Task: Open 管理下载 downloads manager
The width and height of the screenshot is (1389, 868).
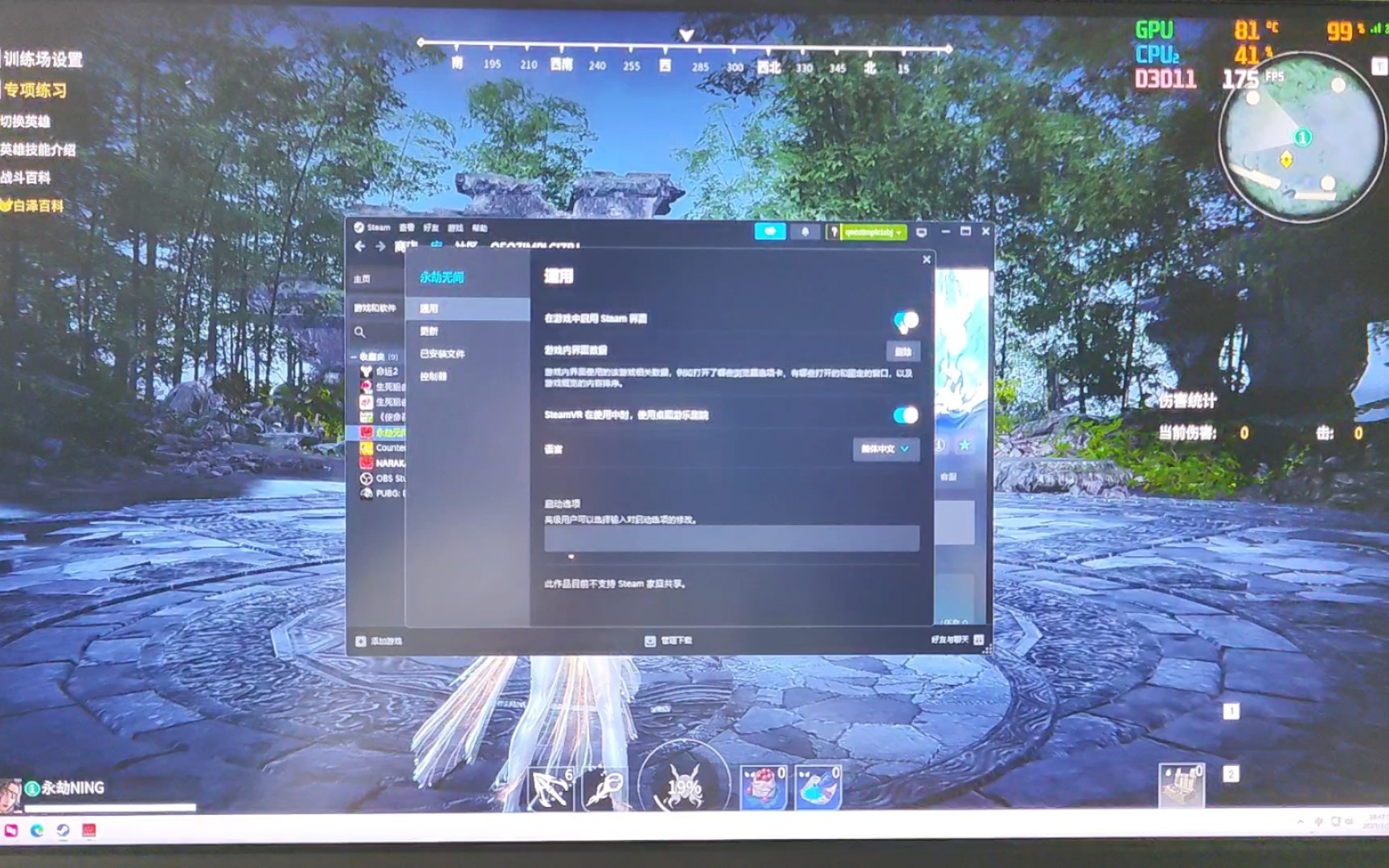Action: coord(668,641)
